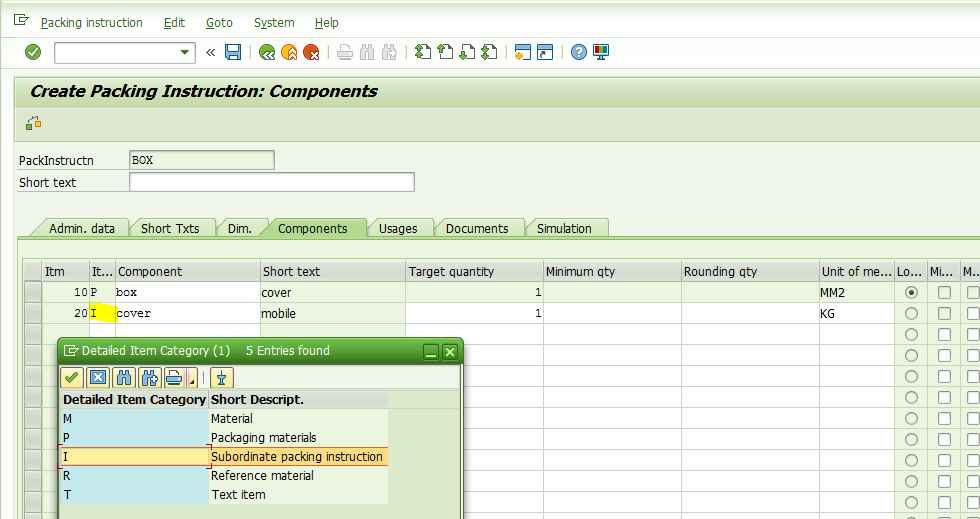Open the SAP window menu icon
Screen dimensions: 980x519
[x=21, y=21]
